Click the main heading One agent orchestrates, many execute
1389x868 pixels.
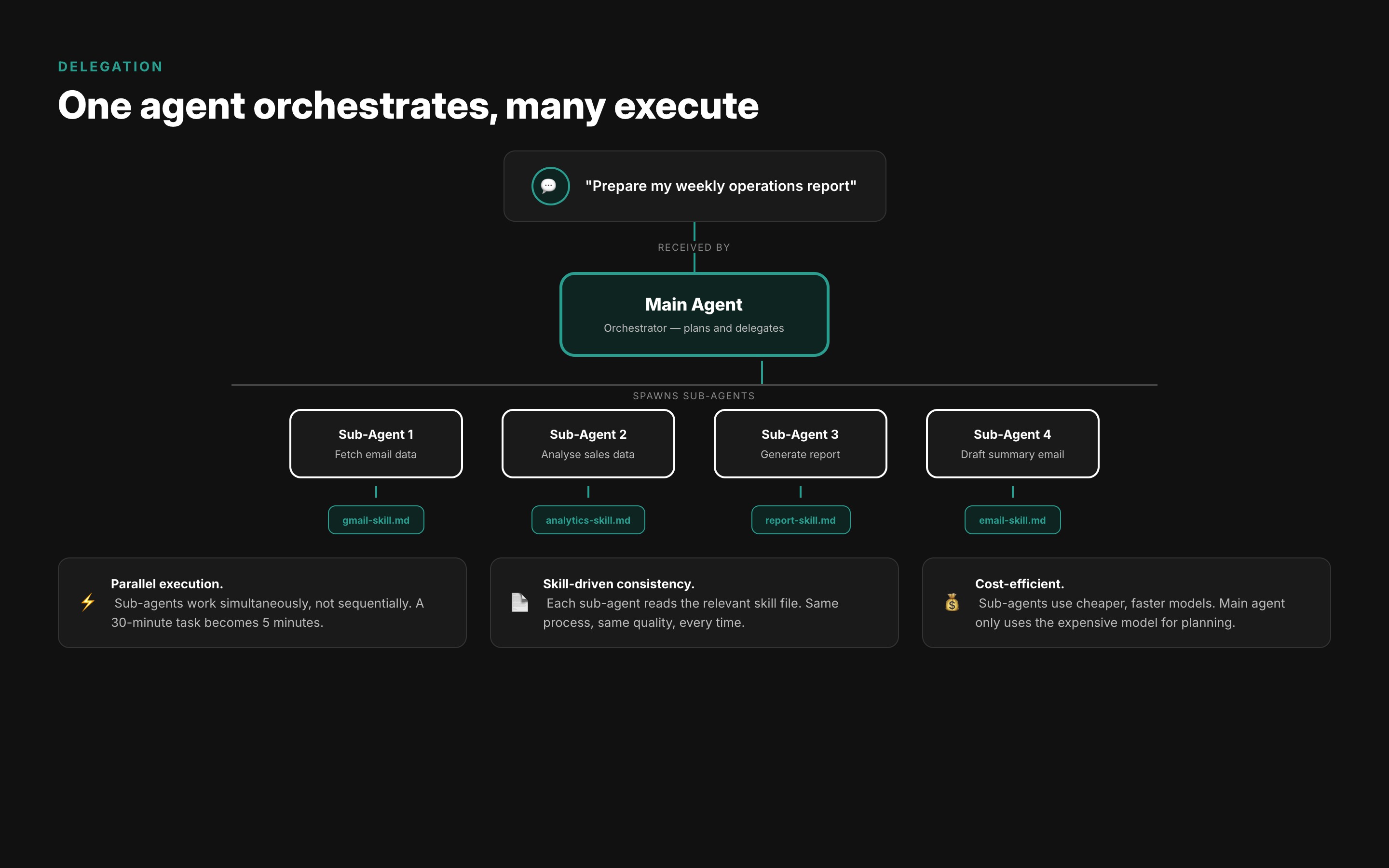tap(409, 106)
